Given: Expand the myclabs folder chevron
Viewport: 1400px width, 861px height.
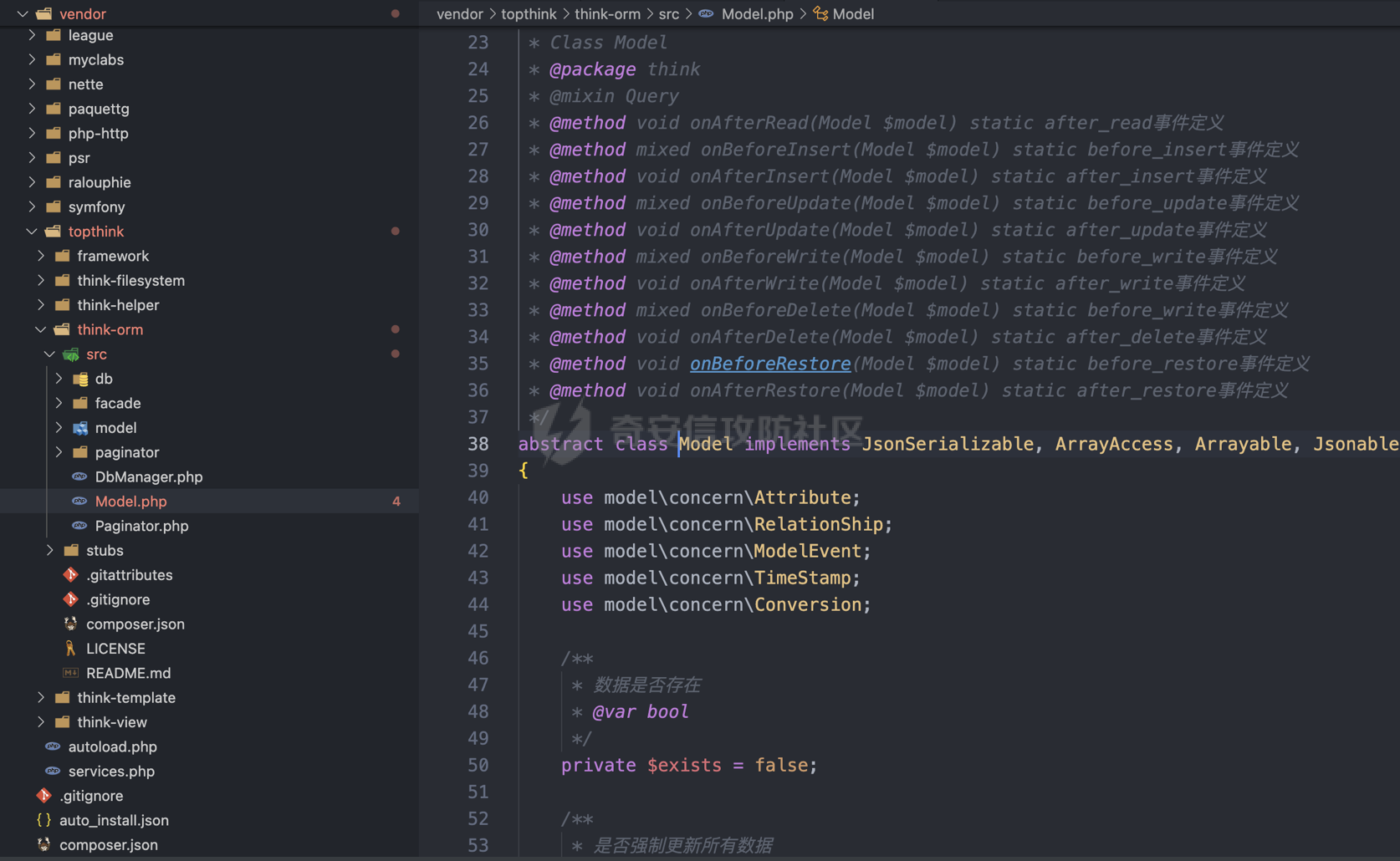Looking at the screenshot, I should pyautogui.click(x=31, y=59).
